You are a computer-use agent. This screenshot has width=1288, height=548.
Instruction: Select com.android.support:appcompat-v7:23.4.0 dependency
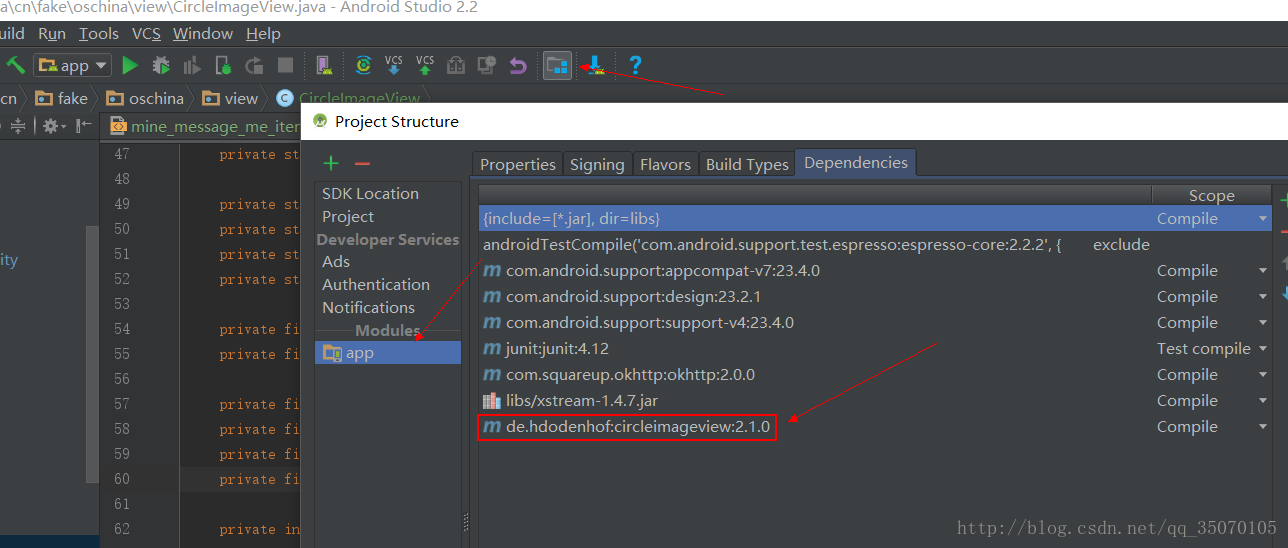pos(875,271)
